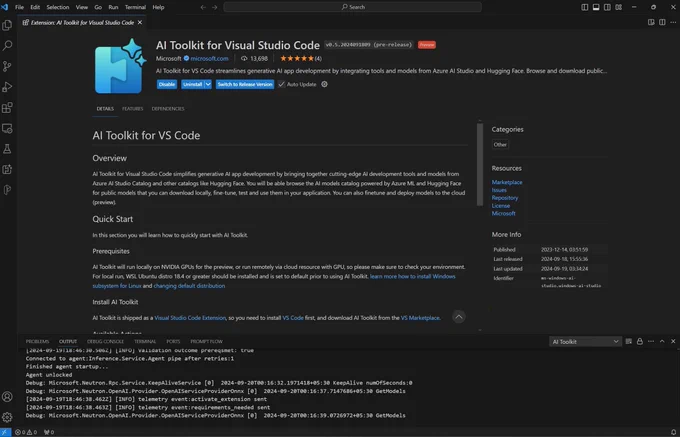The height and width of the screenshot is (437, 680).
Task: Toggle output auto-scroll lock
Action: tap(640, 342)
